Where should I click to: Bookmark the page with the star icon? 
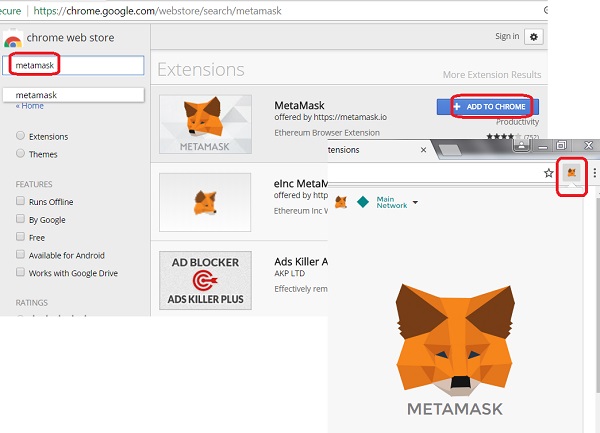point(549,173)
